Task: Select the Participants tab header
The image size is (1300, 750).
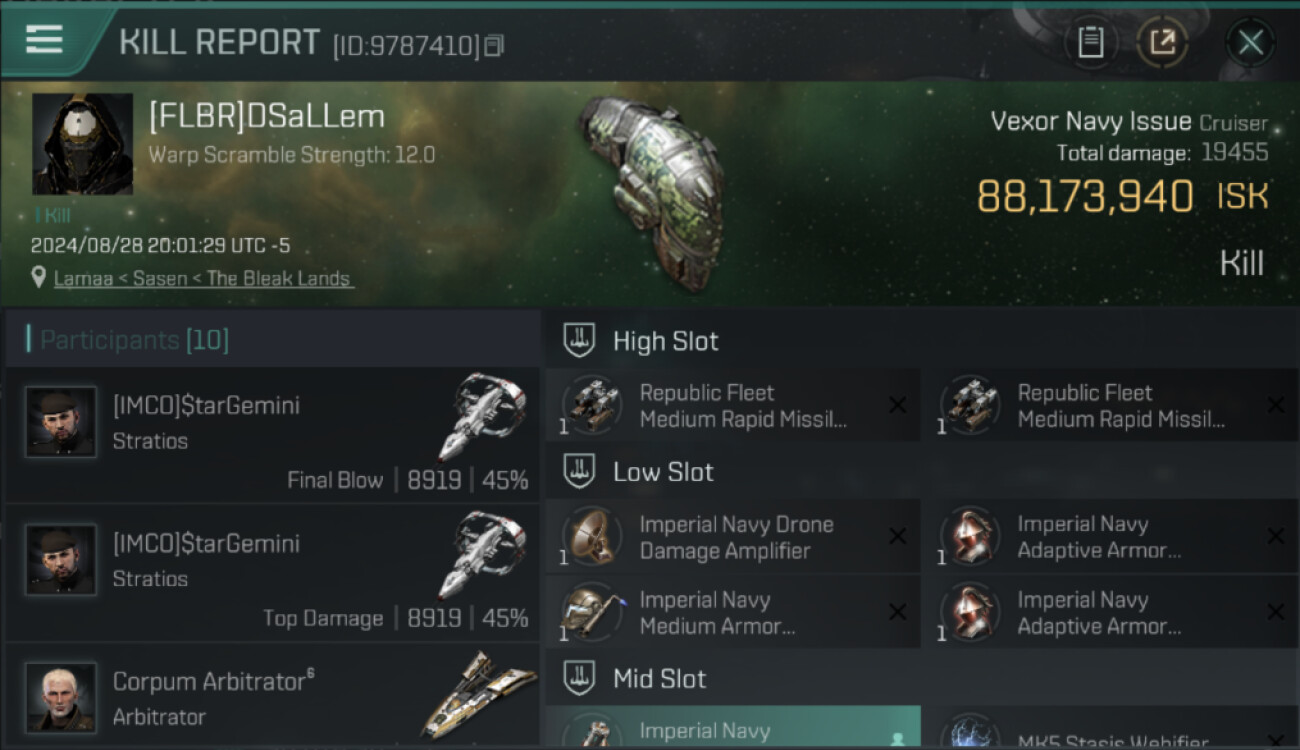Action: point(134,340)
